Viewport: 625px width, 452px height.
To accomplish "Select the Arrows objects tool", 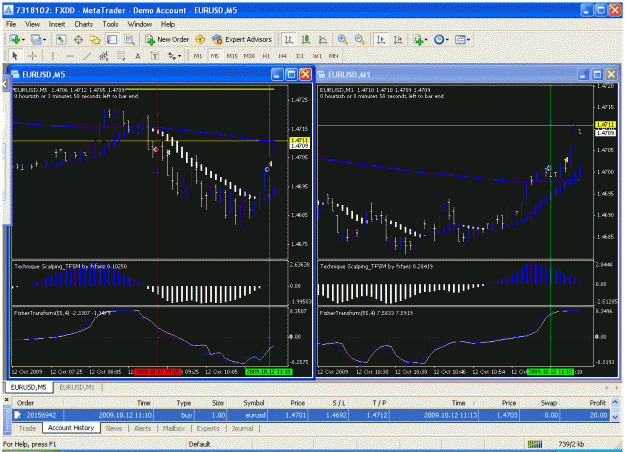I will point(172,56).
